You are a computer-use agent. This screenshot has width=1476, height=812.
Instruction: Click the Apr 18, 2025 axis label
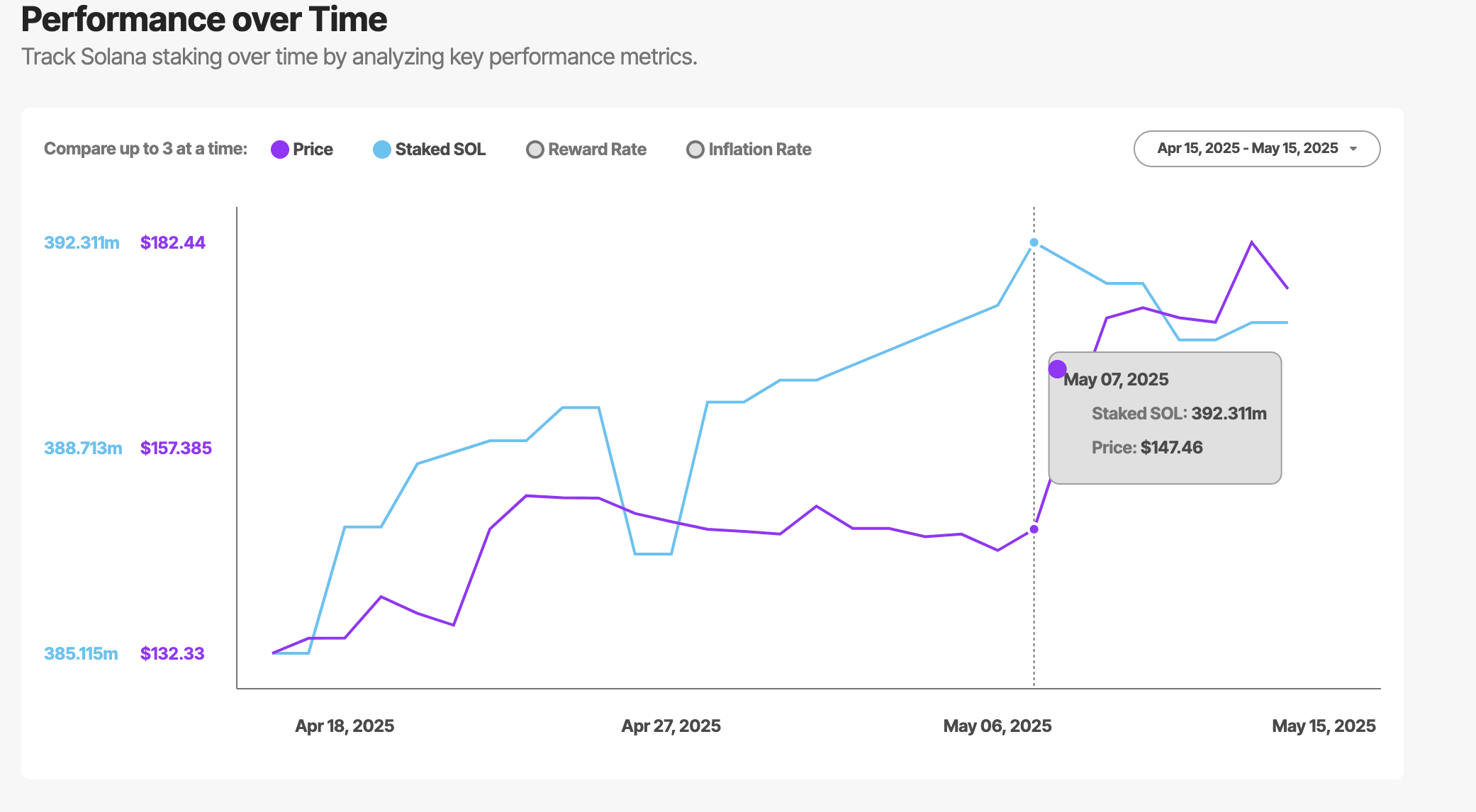[345, 726]
